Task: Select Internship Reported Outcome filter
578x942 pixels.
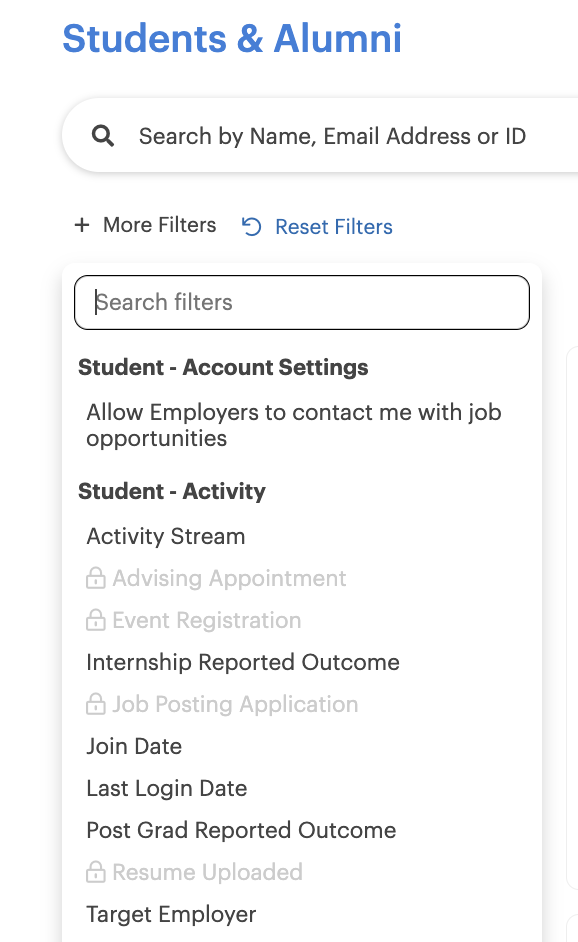Action: pyautogui.click(x=243, y=663)
